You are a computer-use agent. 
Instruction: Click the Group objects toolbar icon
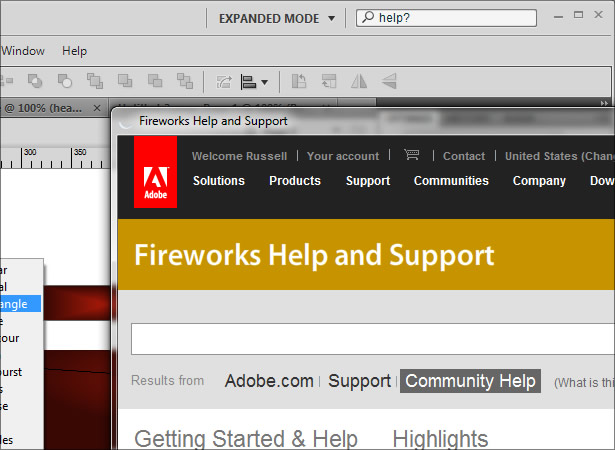click(224, 82)
